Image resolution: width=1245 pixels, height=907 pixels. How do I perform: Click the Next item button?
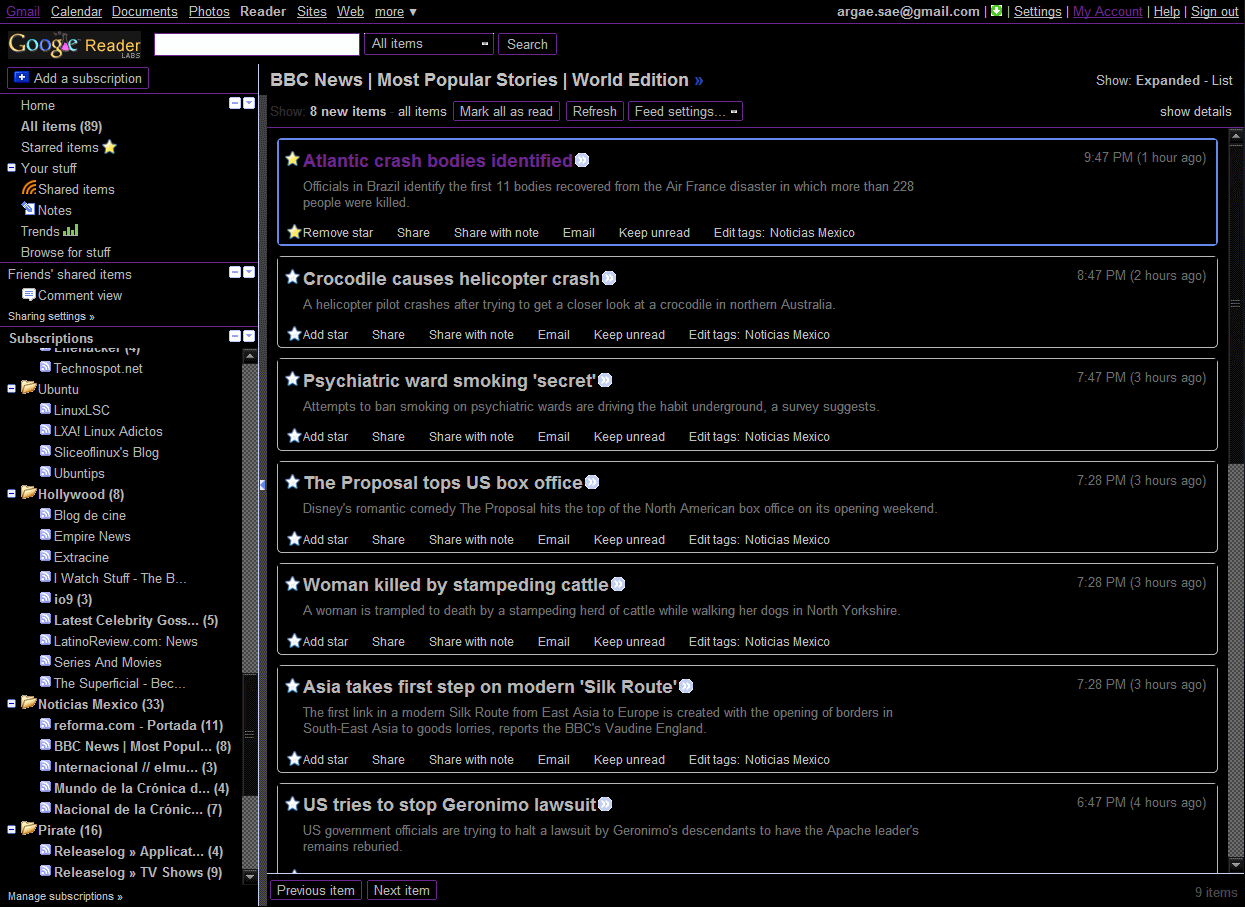(402, 890)
